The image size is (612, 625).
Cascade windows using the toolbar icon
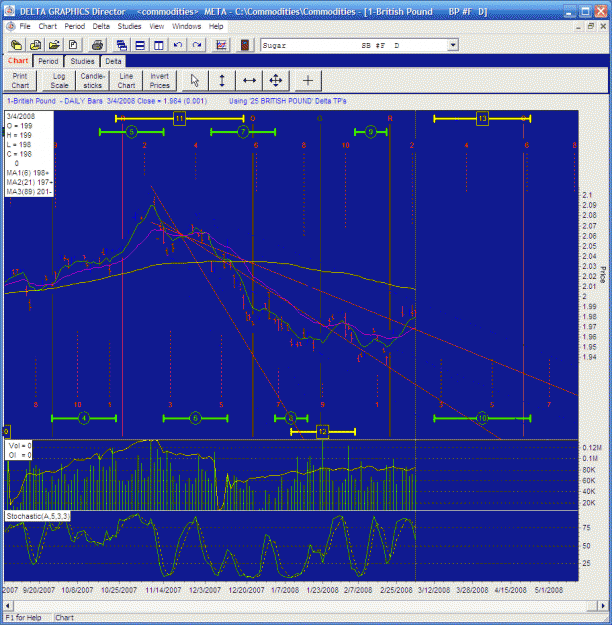pyautogui.click(x=121, y=45)
